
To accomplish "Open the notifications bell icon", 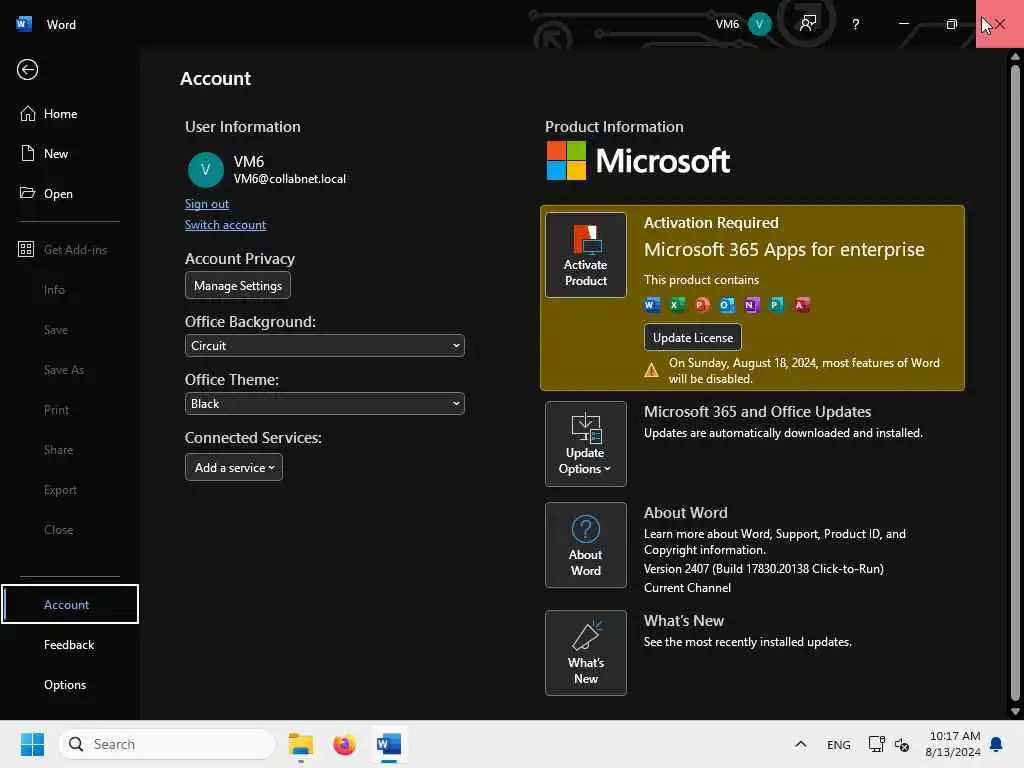I will coord(997,744).
